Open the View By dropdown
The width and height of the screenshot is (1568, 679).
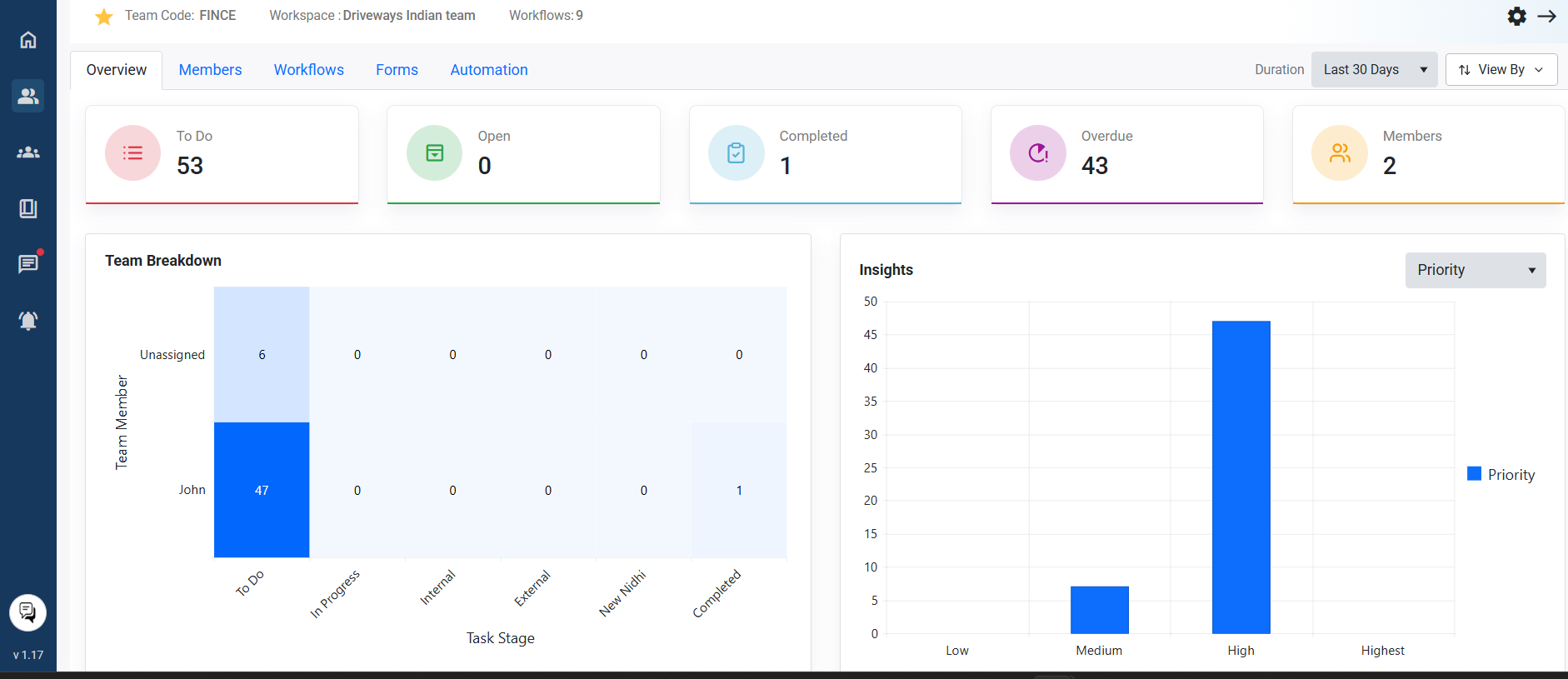[1501, 70]
